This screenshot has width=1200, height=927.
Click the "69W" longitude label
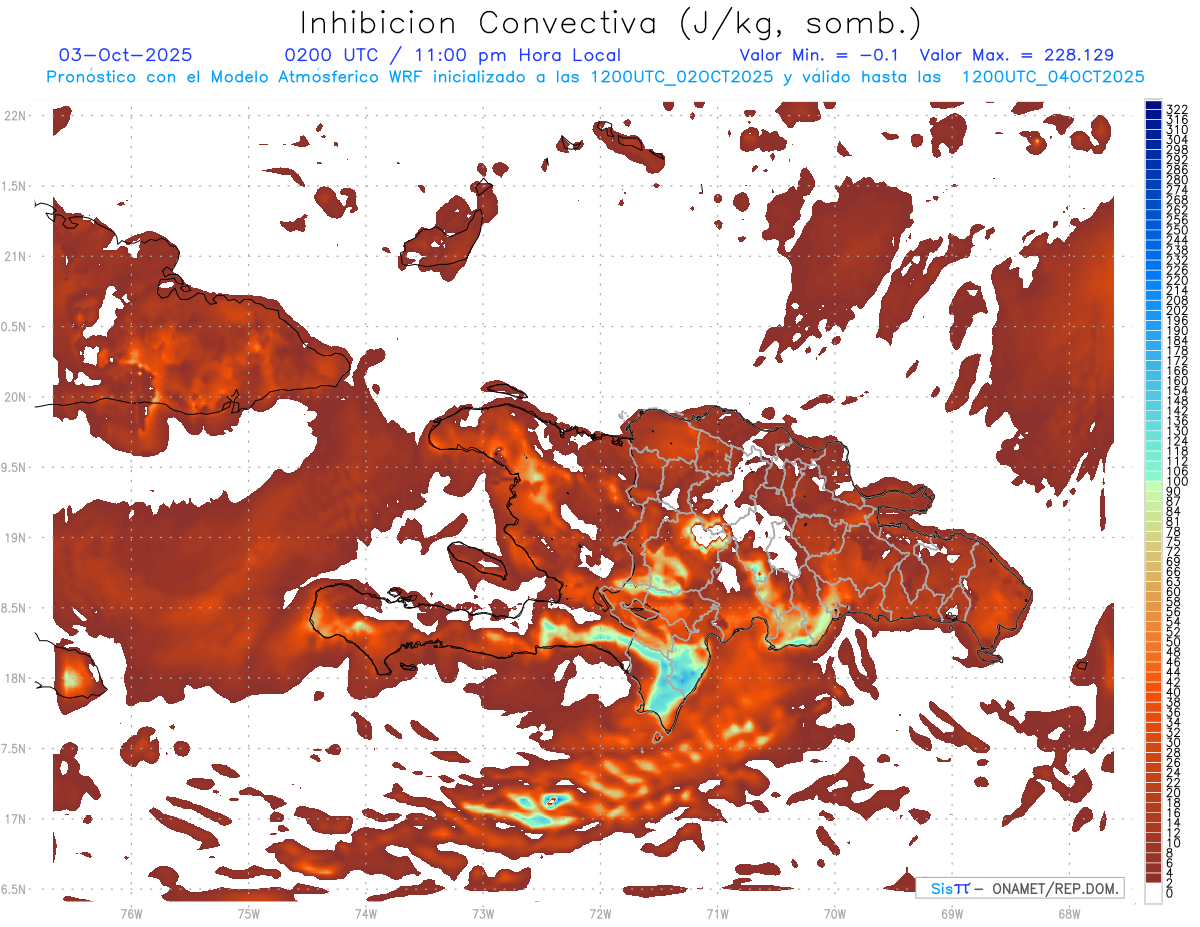[952, 913]
